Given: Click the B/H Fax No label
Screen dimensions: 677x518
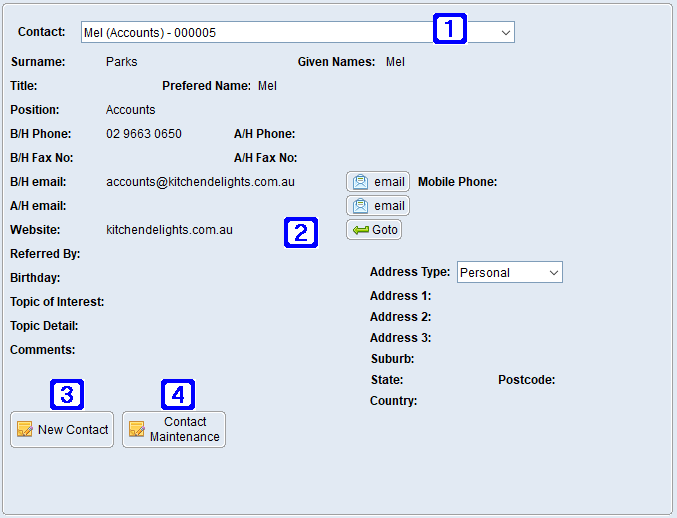Looking at the screenshot, I should pos(41,158).
